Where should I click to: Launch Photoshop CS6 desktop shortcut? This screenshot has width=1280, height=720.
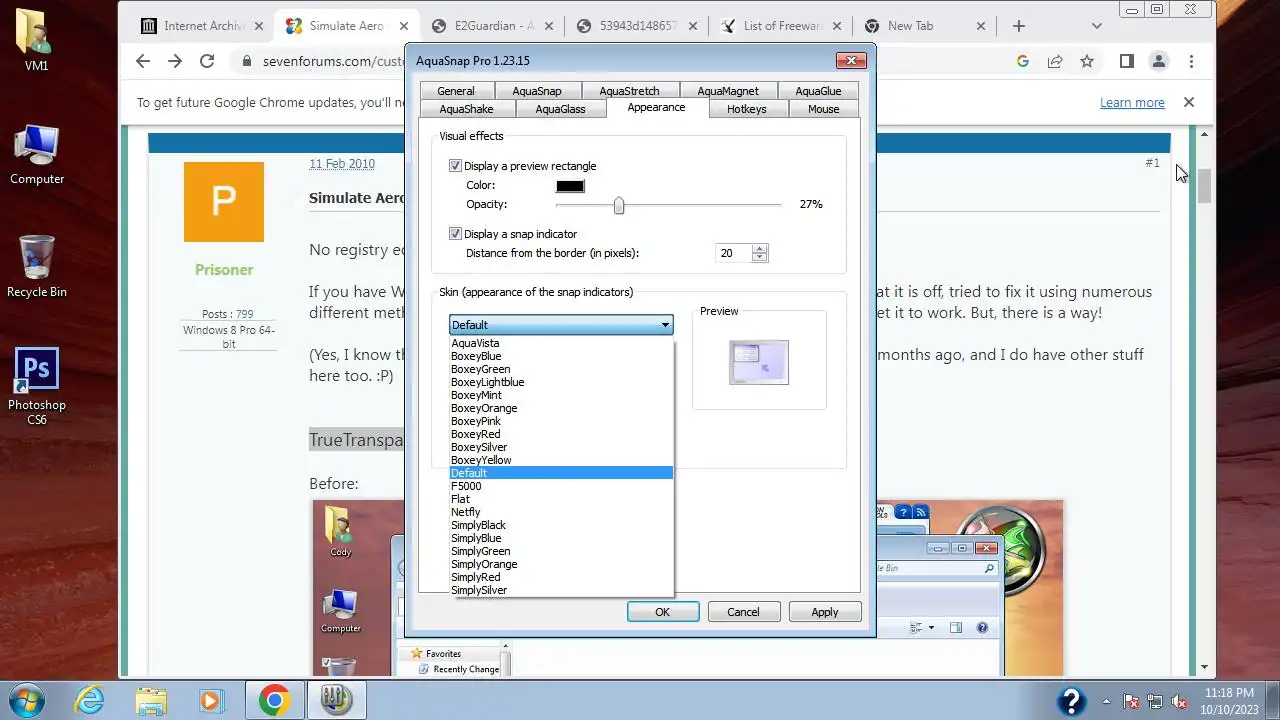[x=37, y=385]
